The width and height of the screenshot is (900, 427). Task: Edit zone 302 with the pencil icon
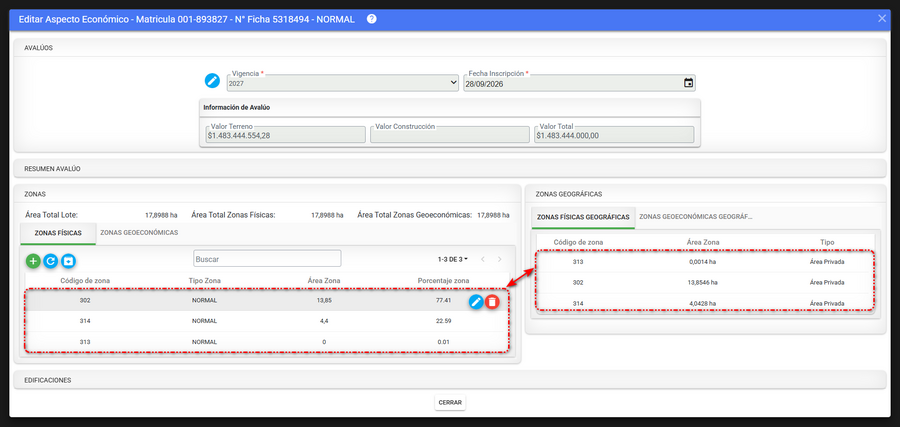(476, 301)
